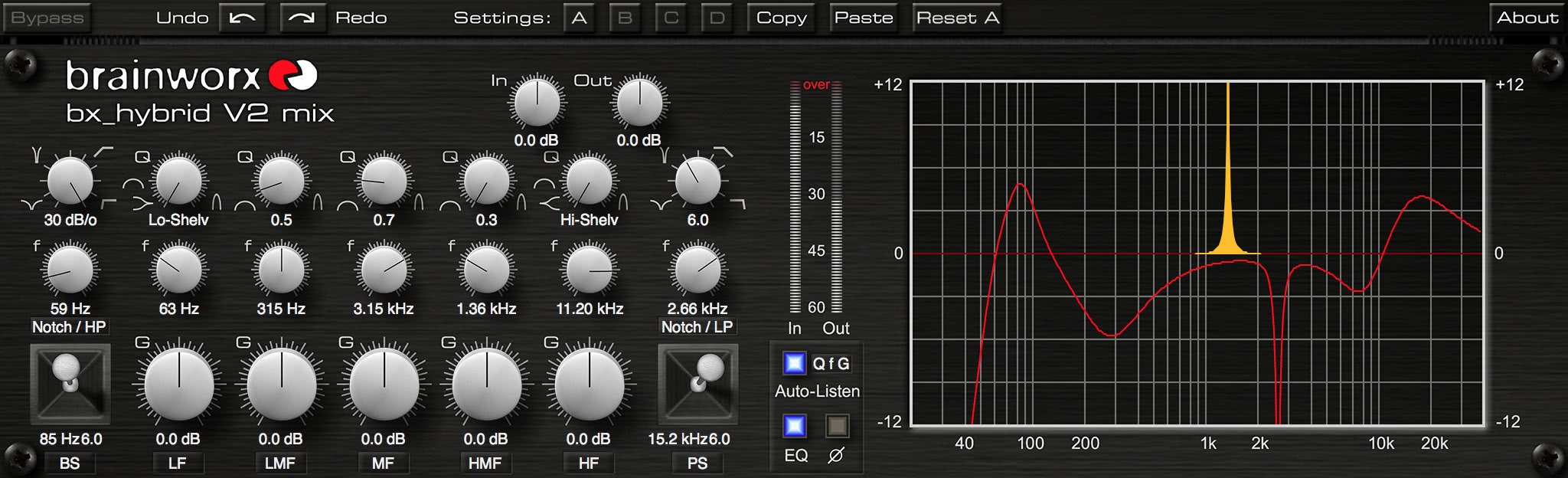The height and width of the screenshot is (478, 1568).
Task: Click the 0.0 dB input gain value
Action: pyautogui.click(x=536, y=141)
